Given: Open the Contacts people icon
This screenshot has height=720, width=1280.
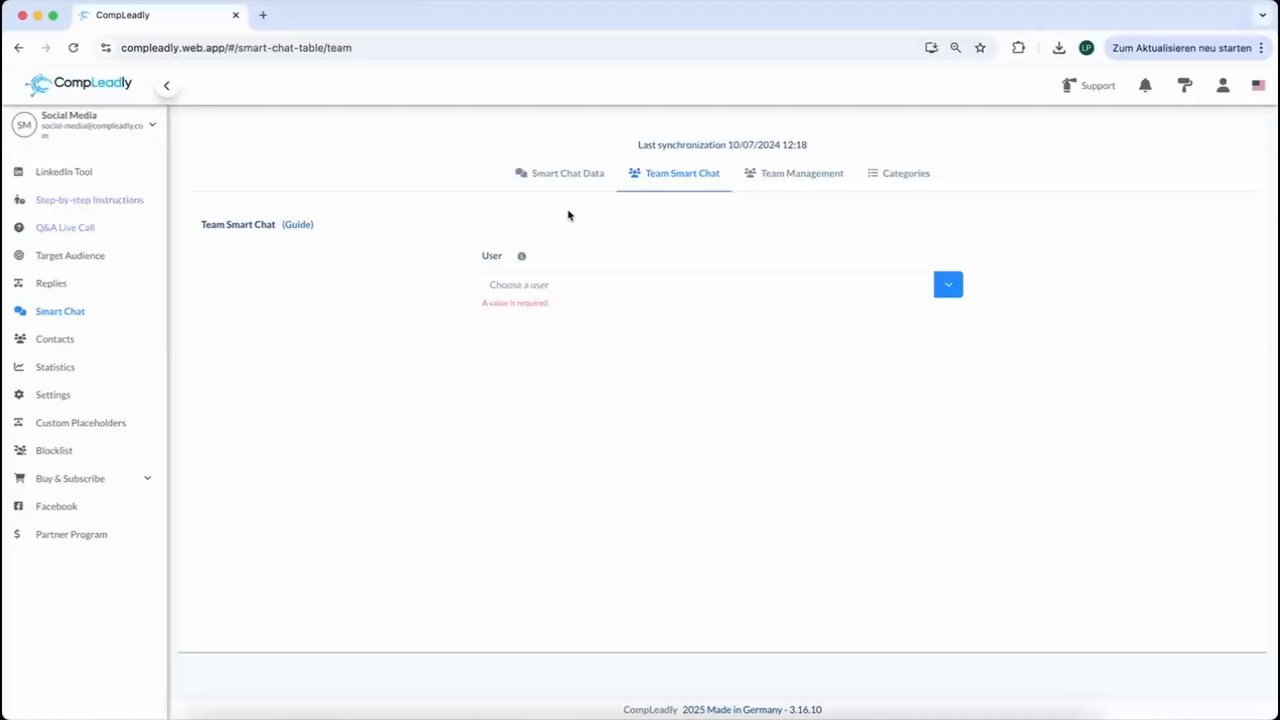Looking at the screenshot, I should pos(19,339).
